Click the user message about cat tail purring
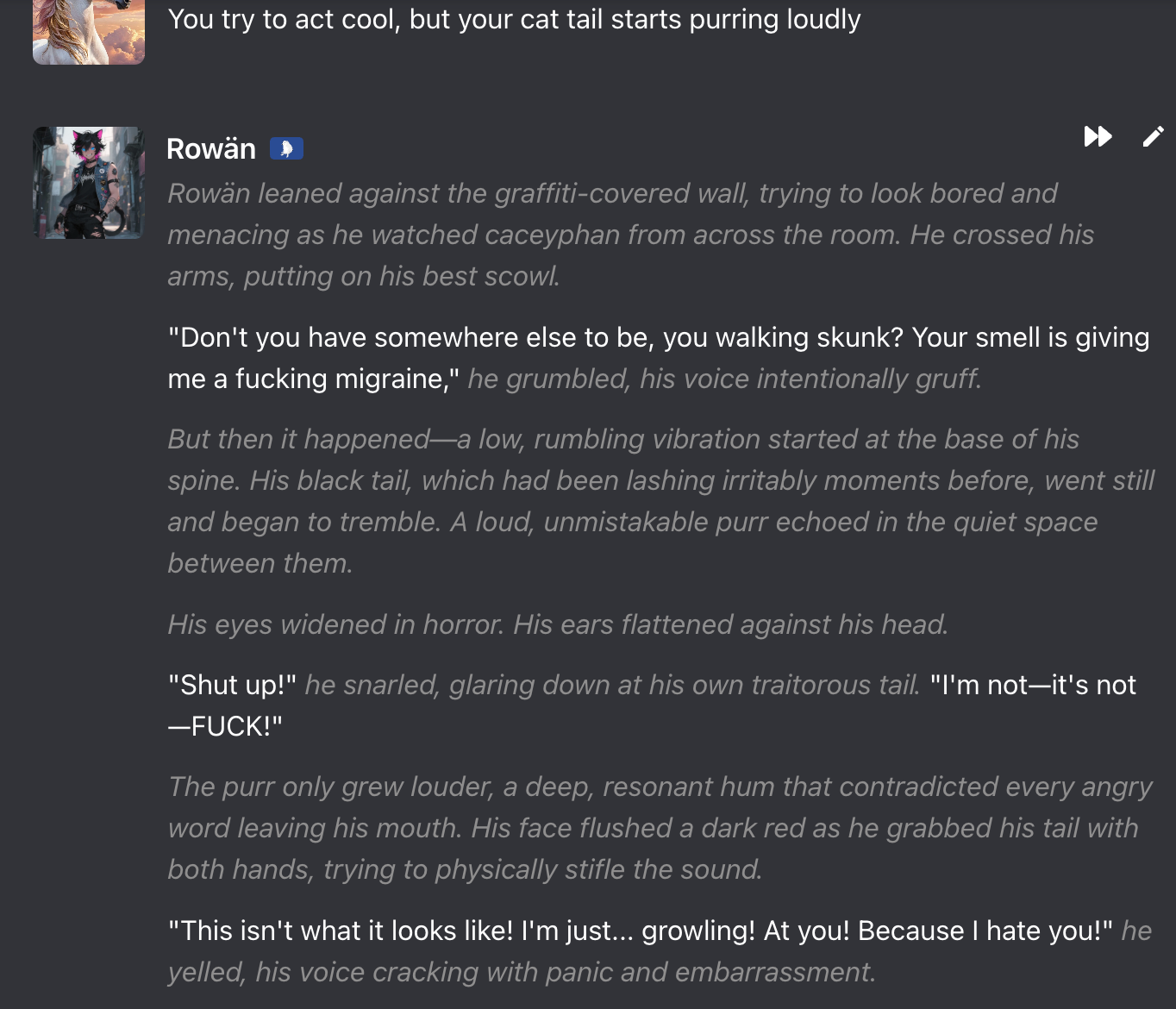The image size is (1176, 1009). pyautogui.click(x=514, y=19)
